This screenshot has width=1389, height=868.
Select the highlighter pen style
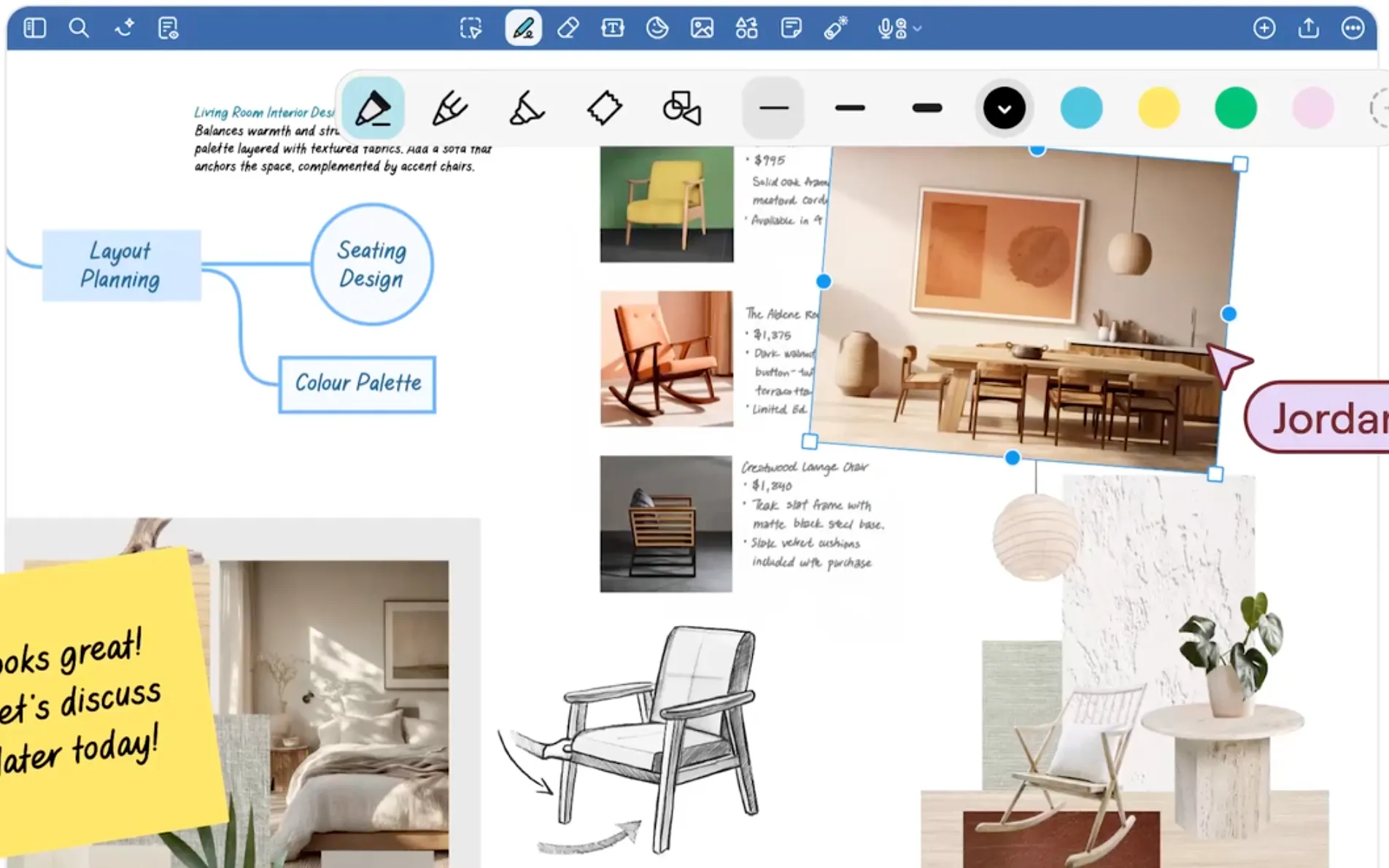tap(527, 108)
